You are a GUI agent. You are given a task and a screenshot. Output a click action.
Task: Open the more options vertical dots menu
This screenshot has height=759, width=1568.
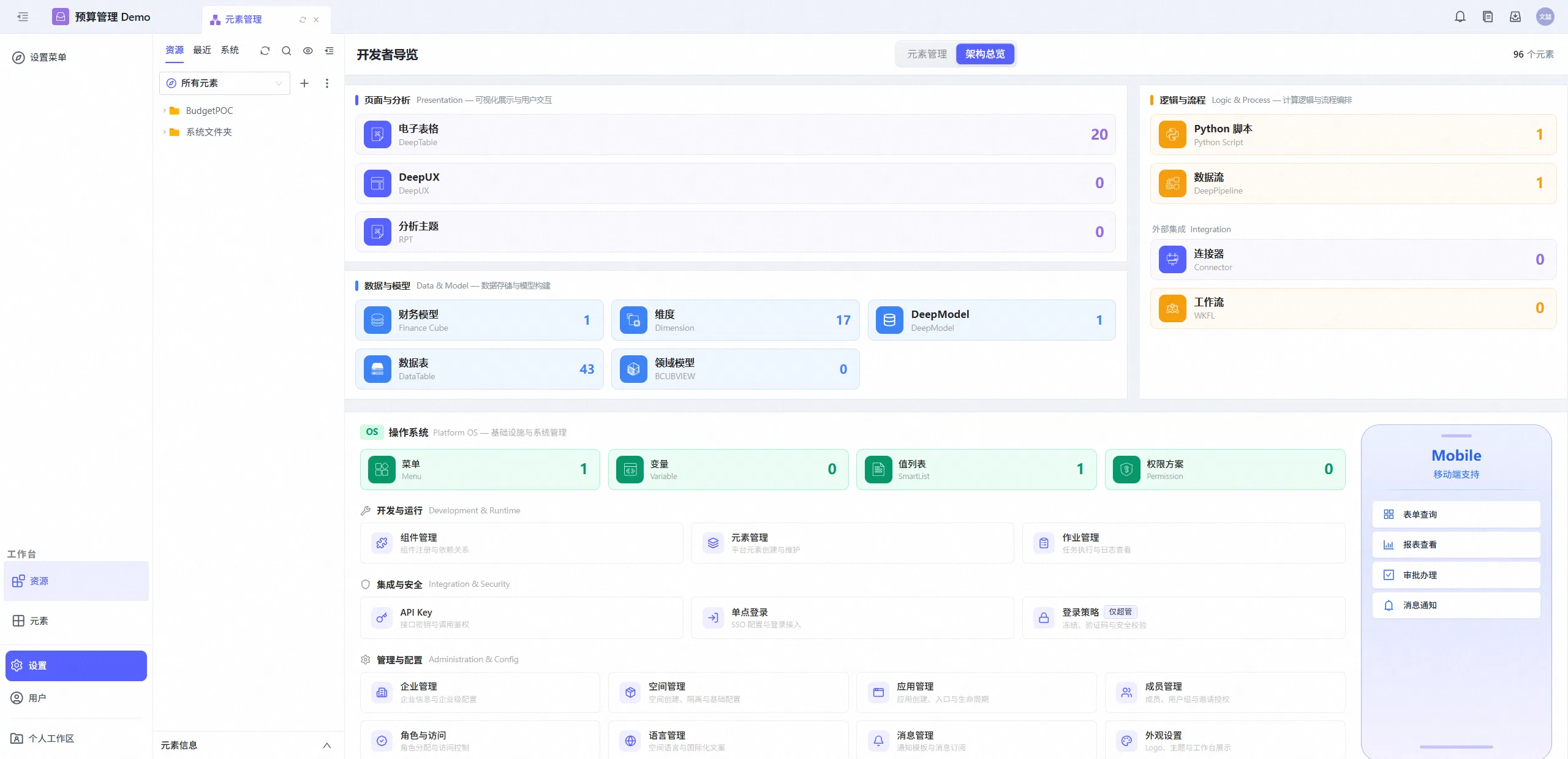click(x=327, y=83)
